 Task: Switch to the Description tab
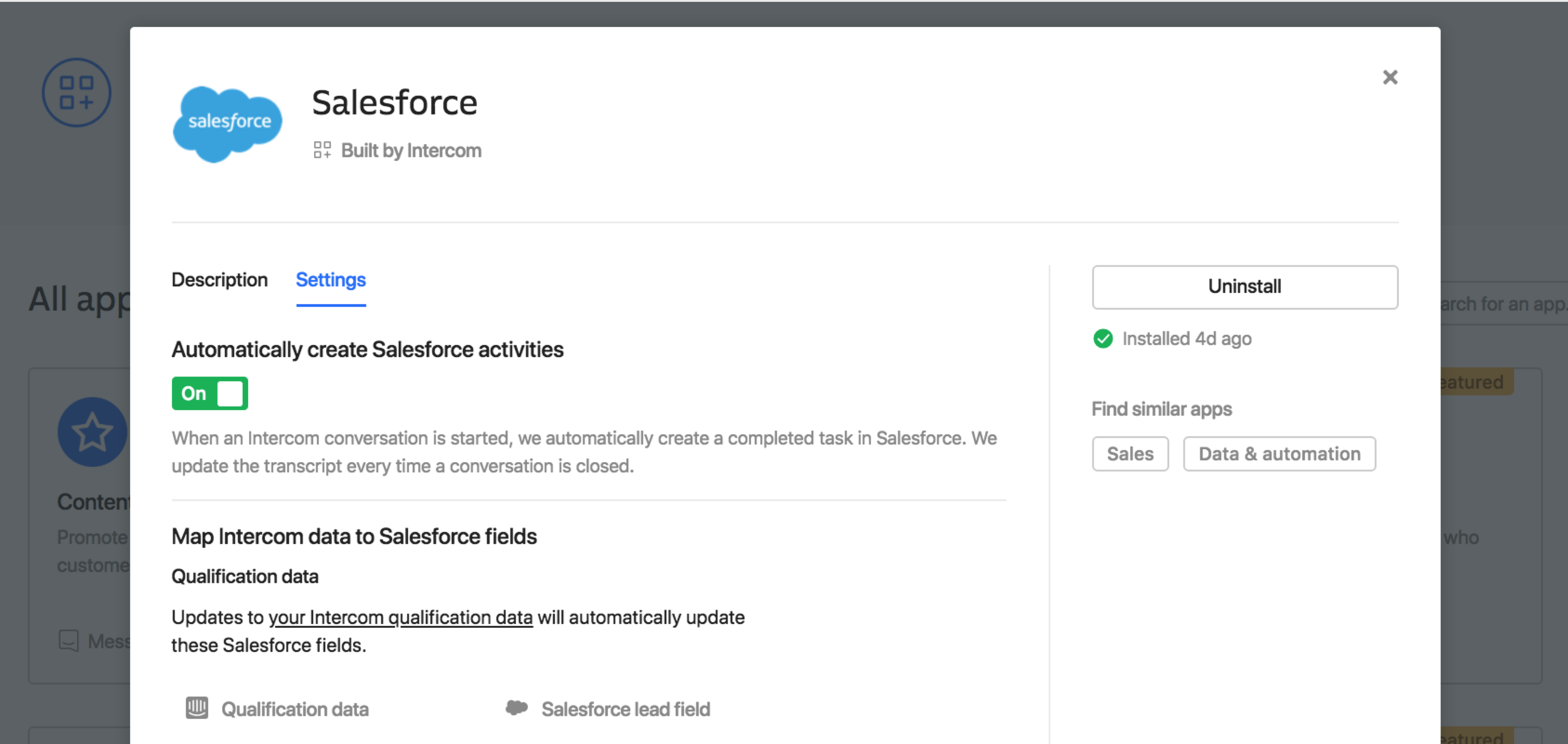(220, 280)
